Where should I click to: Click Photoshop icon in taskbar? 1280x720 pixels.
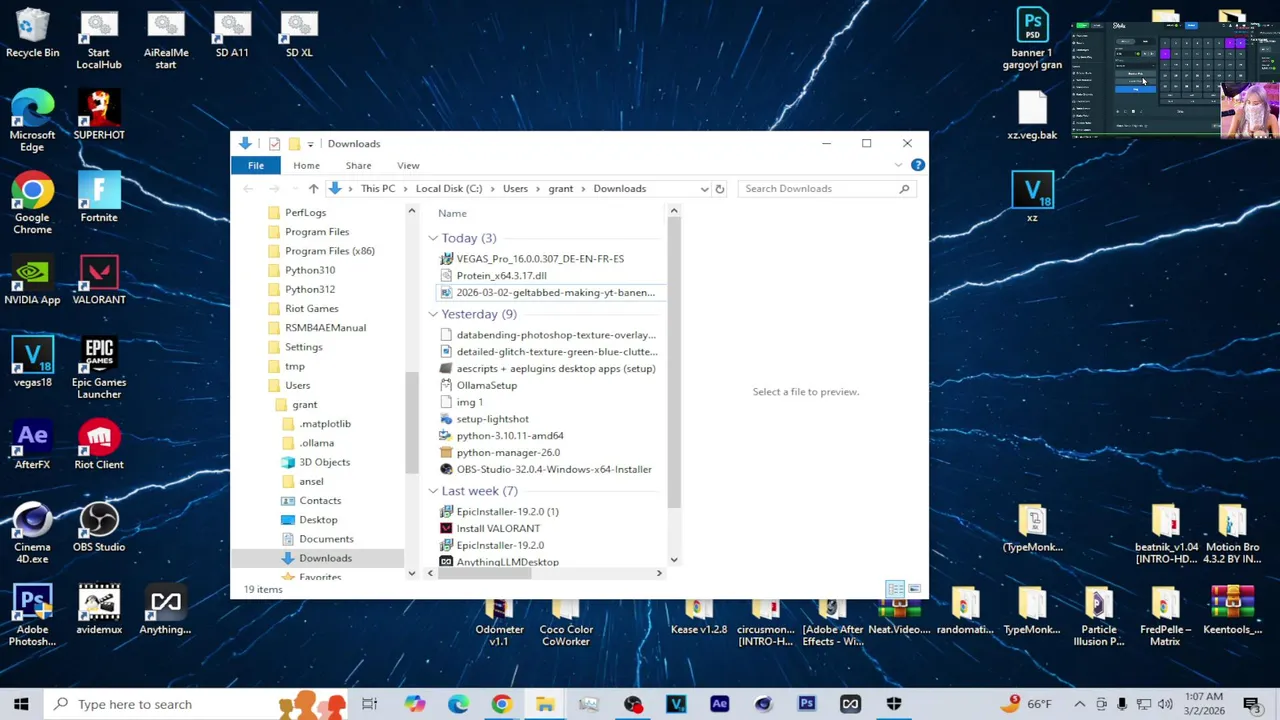[x=807, y=704]
